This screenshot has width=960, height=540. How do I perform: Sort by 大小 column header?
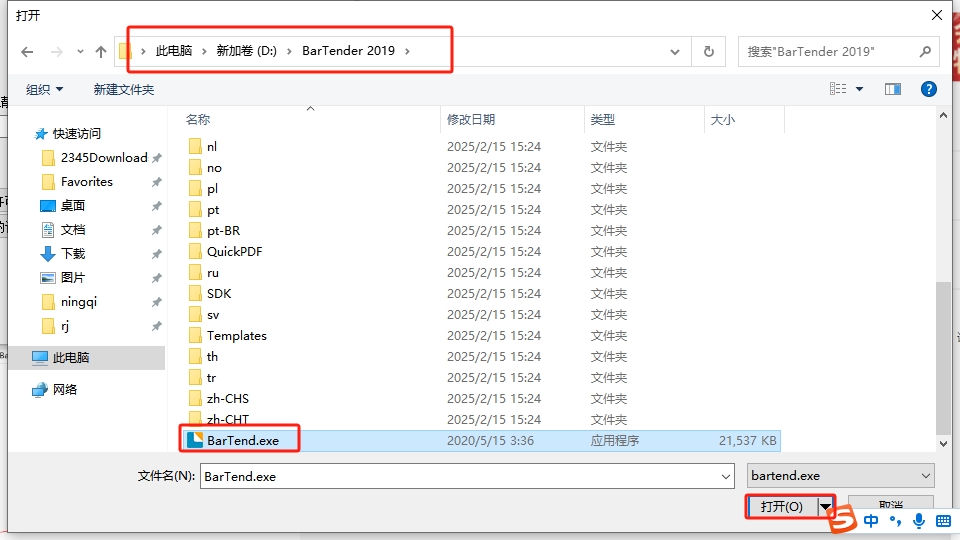tap(722, 119)
